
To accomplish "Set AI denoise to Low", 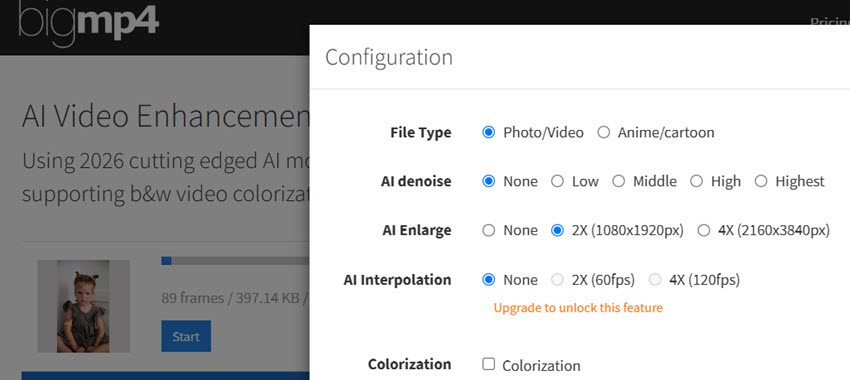I will pyautogui.click(x=557, y=181).
